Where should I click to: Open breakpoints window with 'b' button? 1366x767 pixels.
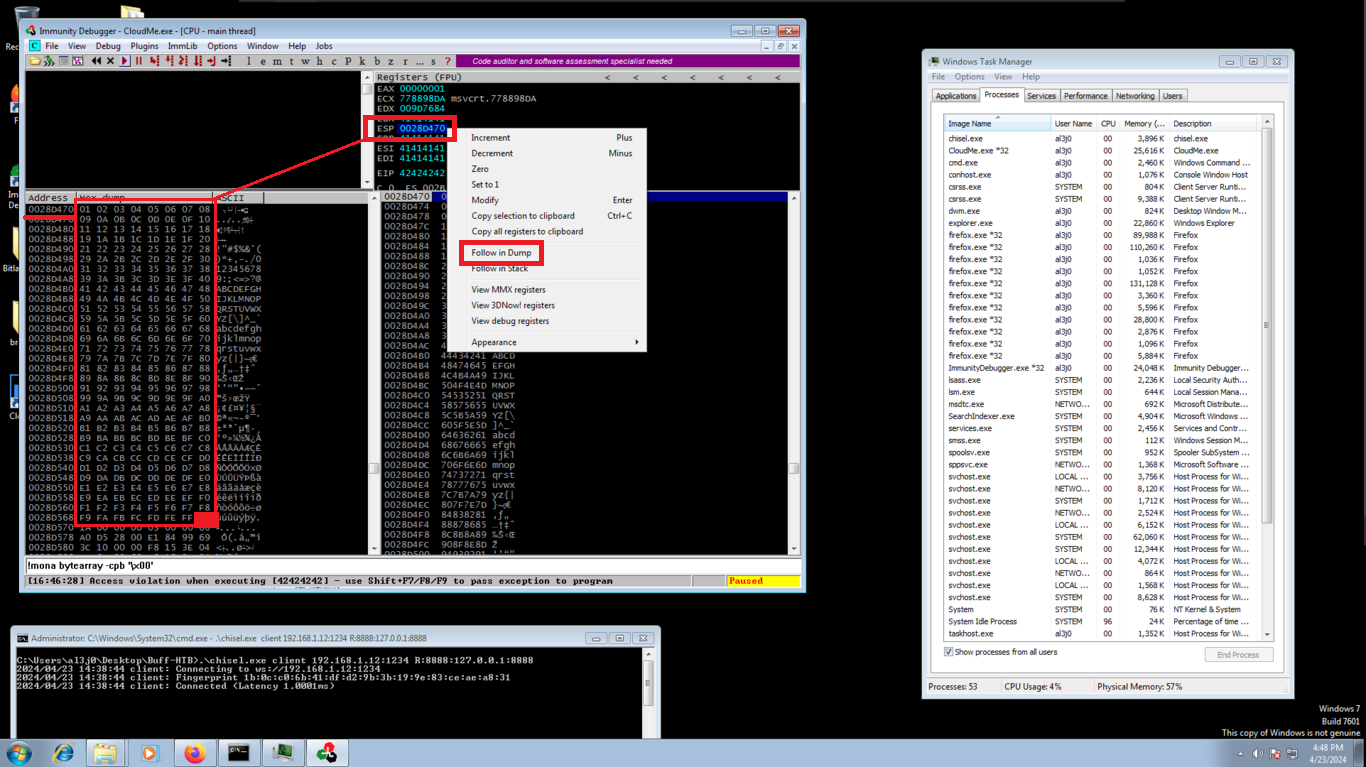pyautogui.click(x=377, y=61)
